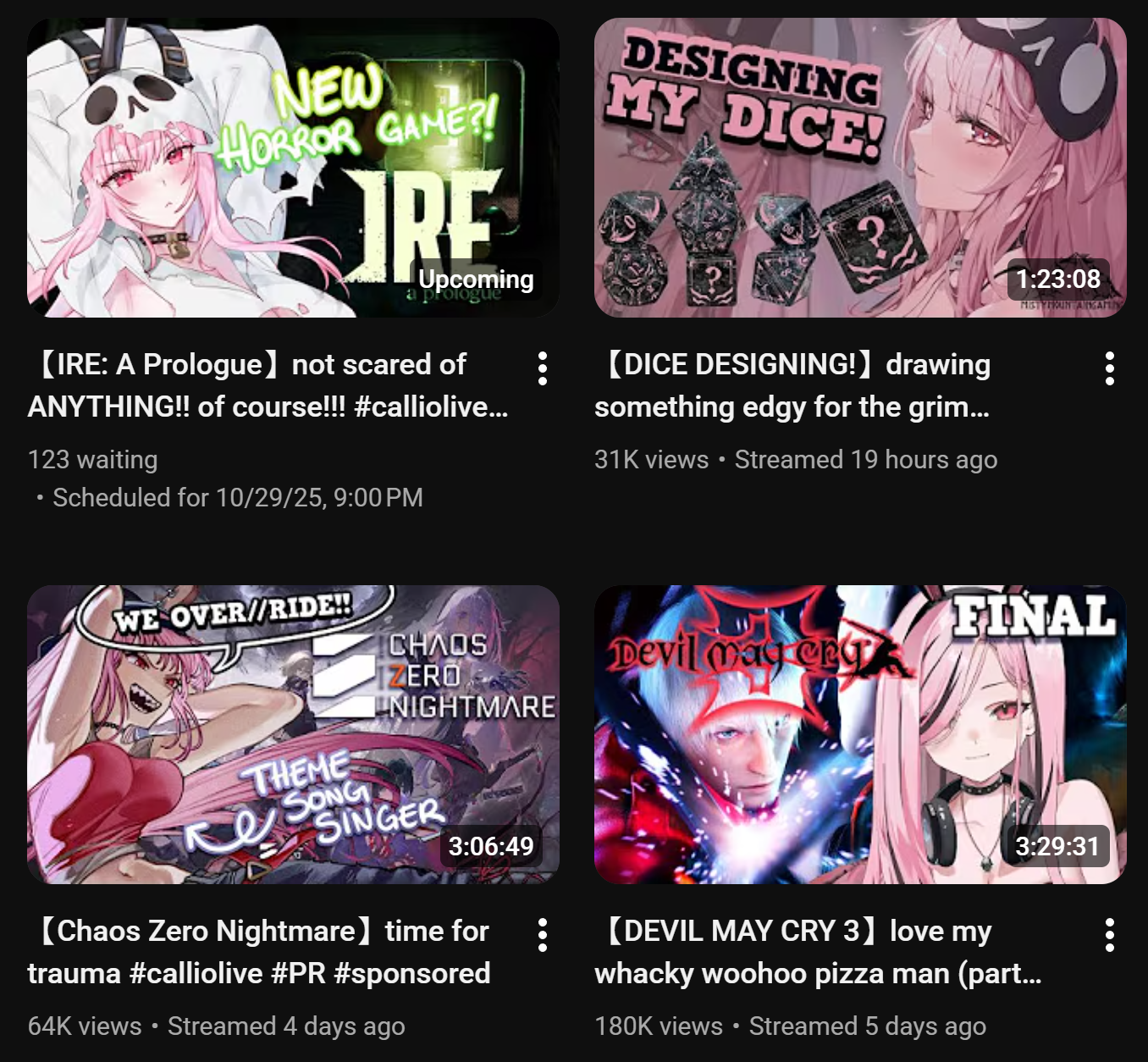Click the DICE DESIGNING video title
Viewport: 1148px width, 1062px height.
tap(792, 385)
